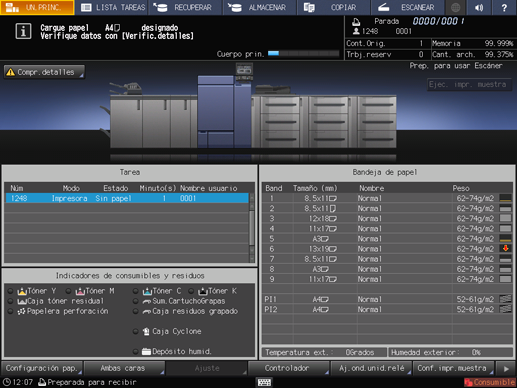517x388 pixels.
Task: Click the globe icon in top bar
Action: 456,7
